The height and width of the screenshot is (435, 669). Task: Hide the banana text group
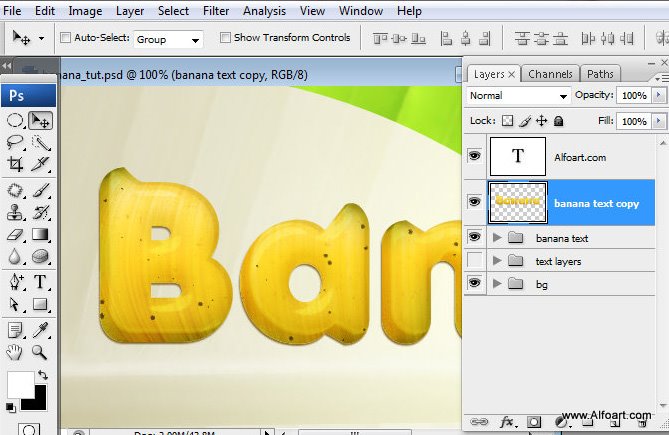pyautogui.click(x=474, y=237)
